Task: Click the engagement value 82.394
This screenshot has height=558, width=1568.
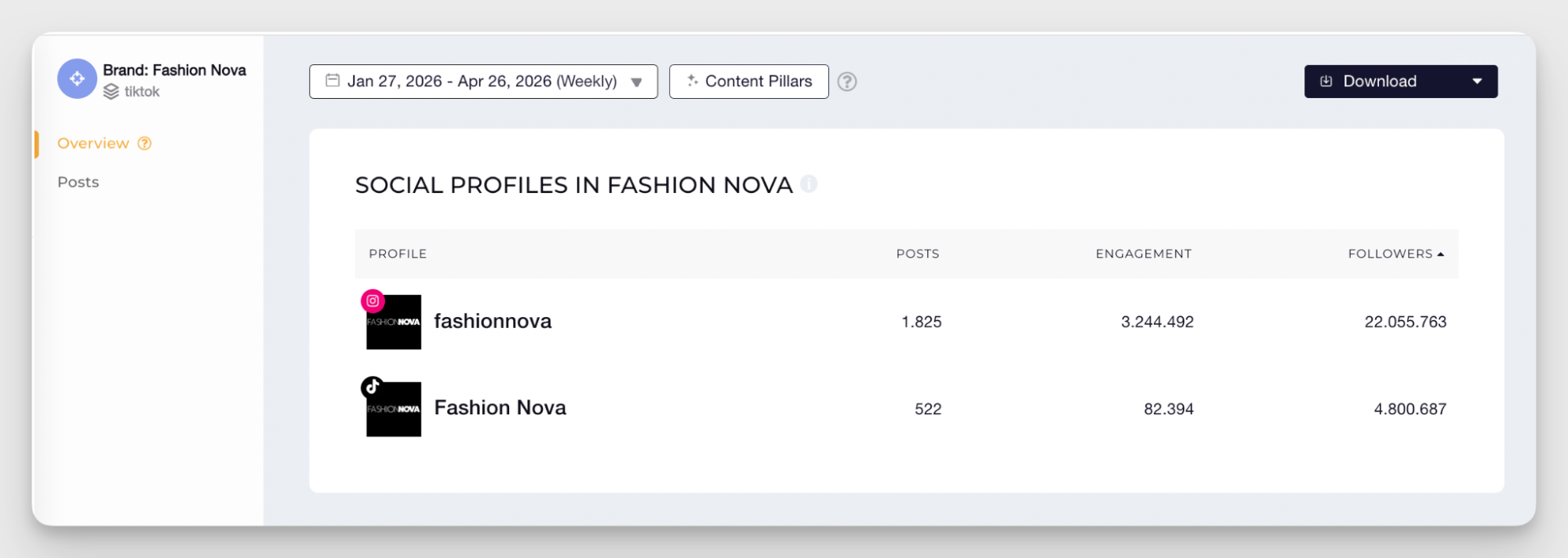Action: click(1169, 409)
